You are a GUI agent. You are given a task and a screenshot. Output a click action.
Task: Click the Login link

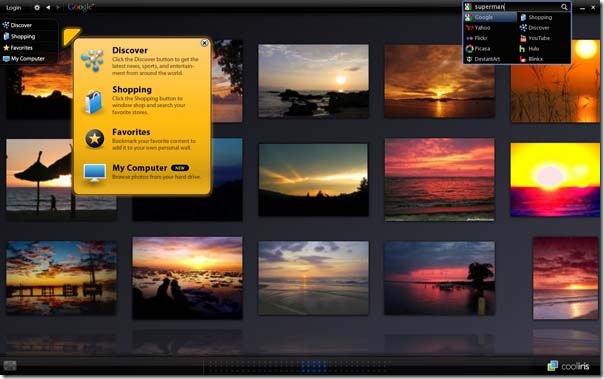click(13, 8)
